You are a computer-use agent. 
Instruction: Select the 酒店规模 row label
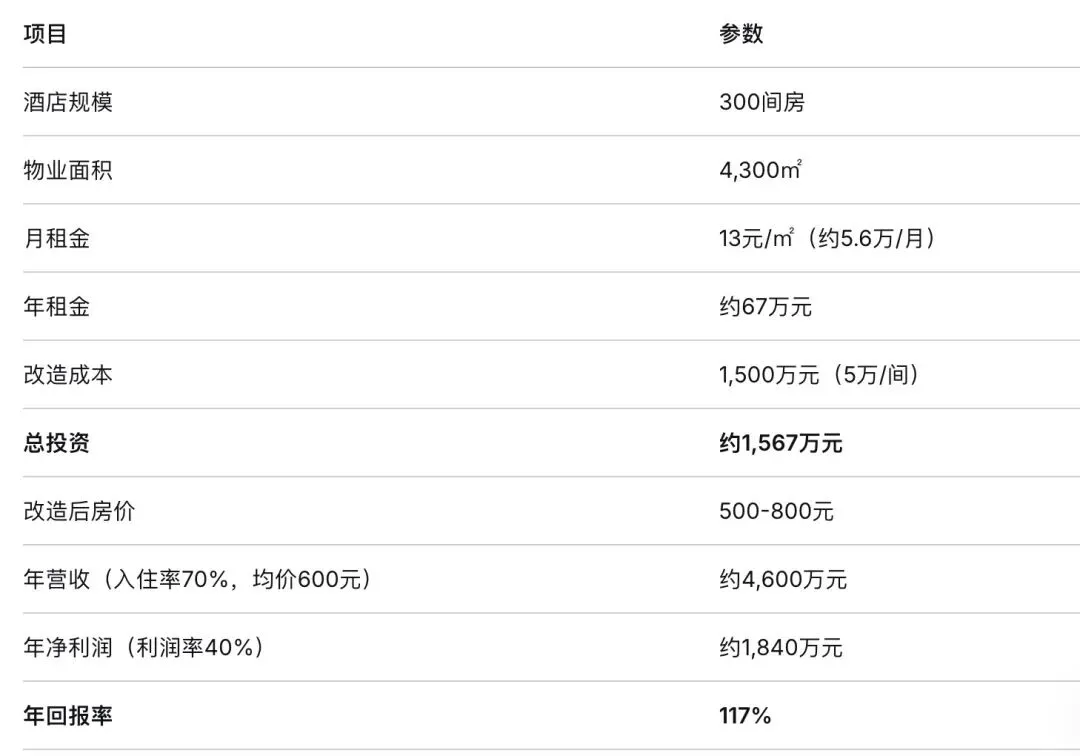coord(68,102)
